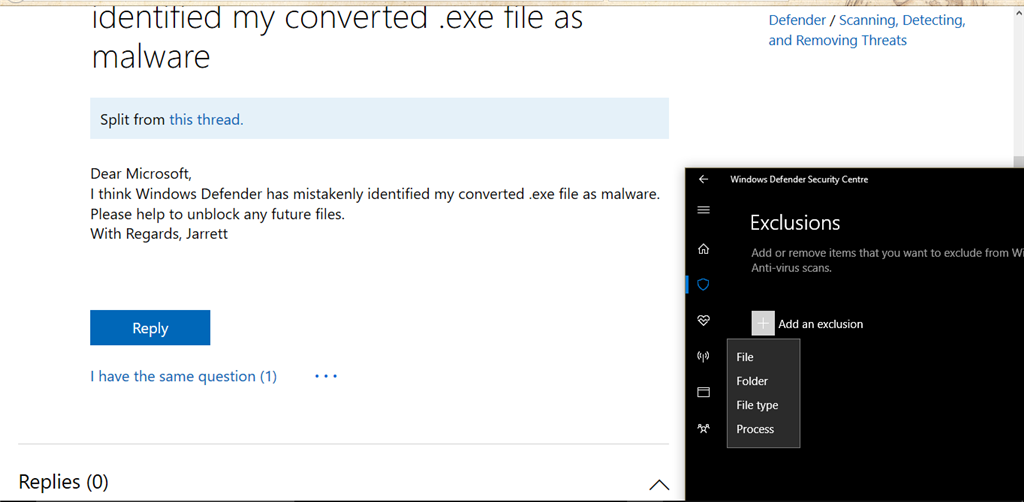Select the Virus & threat protection shield icon
This screenshot has width=1024, height=502.
[x=703, y=285]
